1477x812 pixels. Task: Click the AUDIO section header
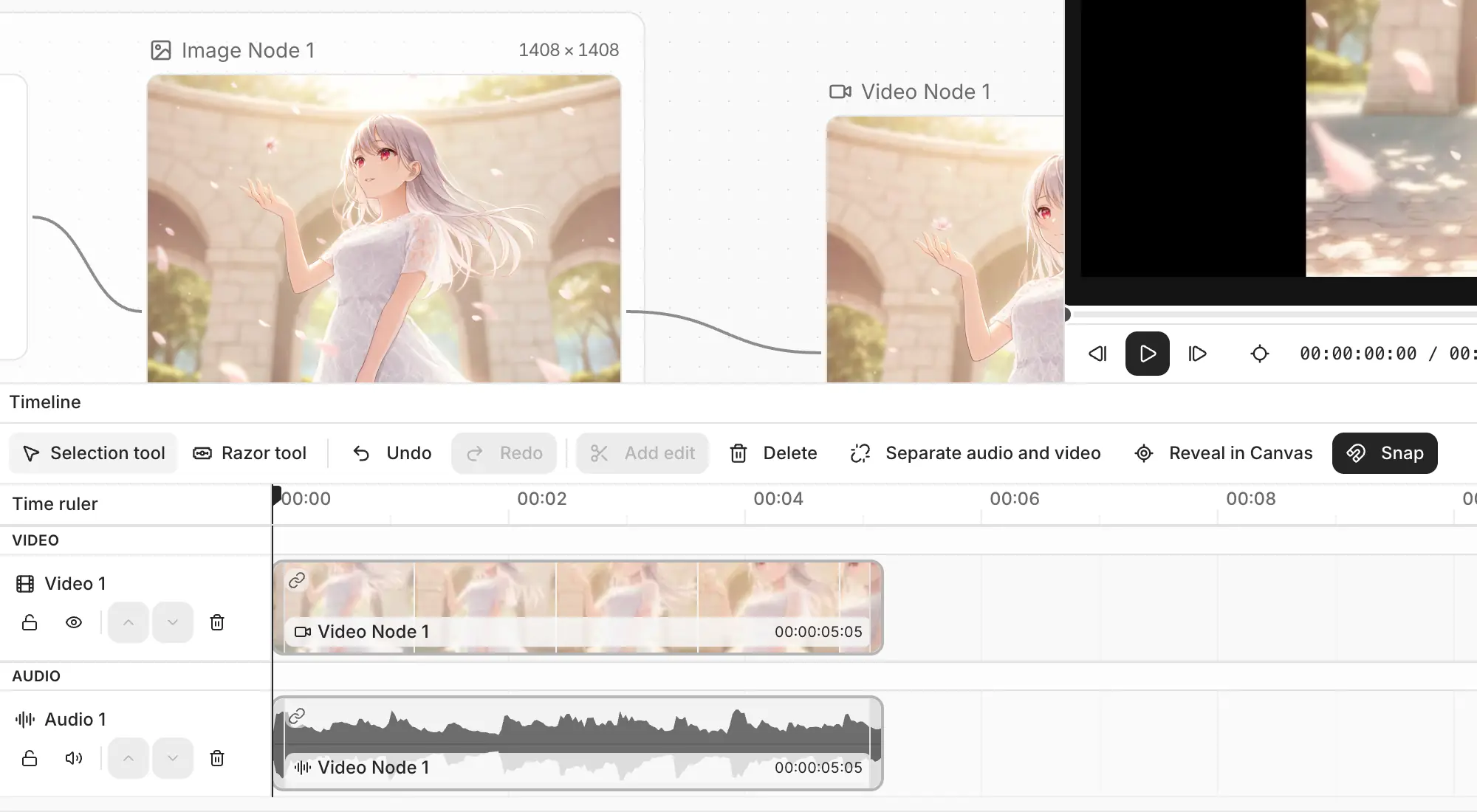pos(36,676)
